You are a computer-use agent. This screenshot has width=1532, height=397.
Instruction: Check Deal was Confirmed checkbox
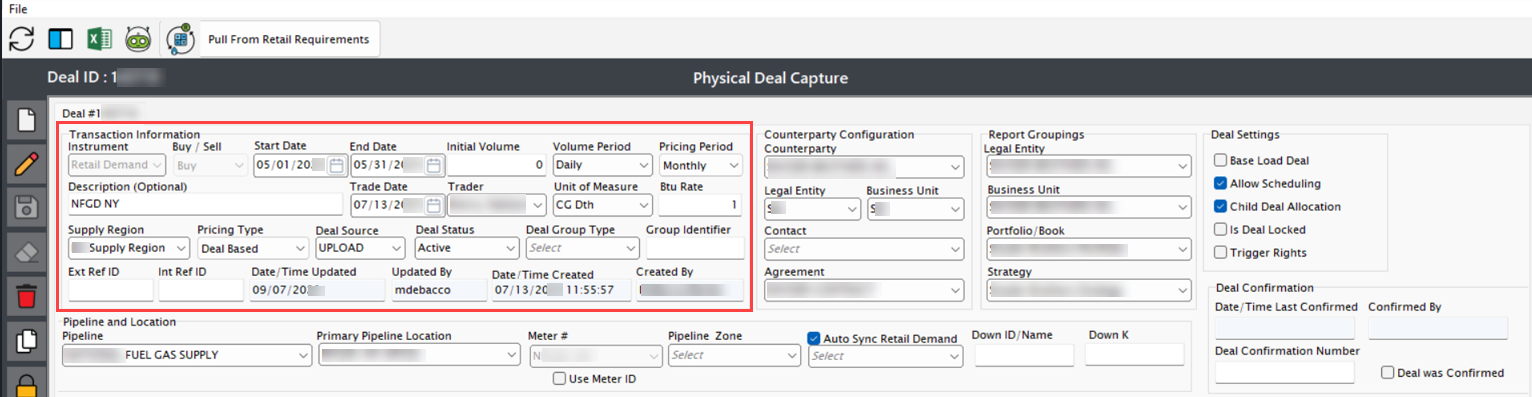[1388, 372]
